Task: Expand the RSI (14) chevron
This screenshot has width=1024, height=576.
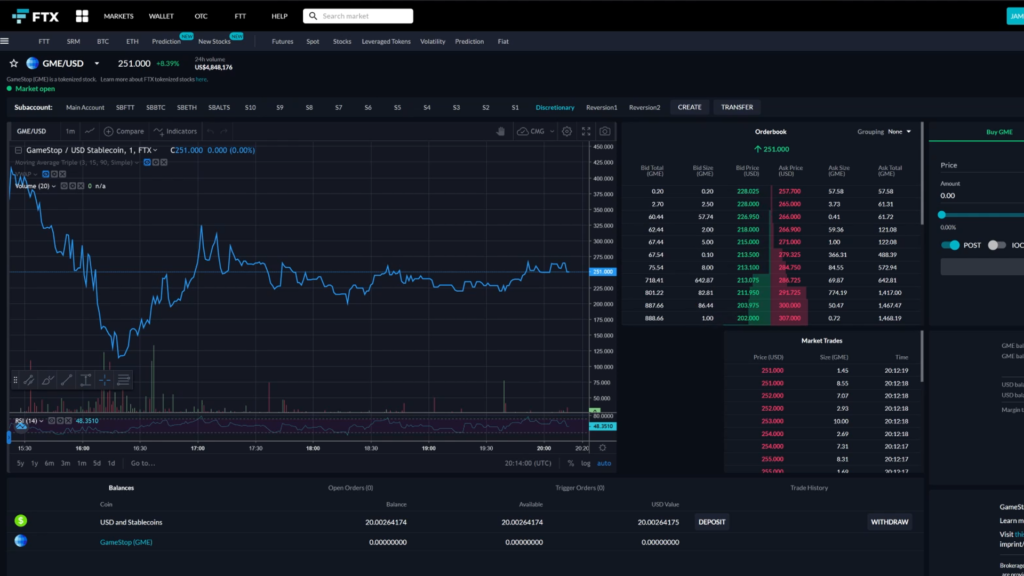Action: pos(41,421)
